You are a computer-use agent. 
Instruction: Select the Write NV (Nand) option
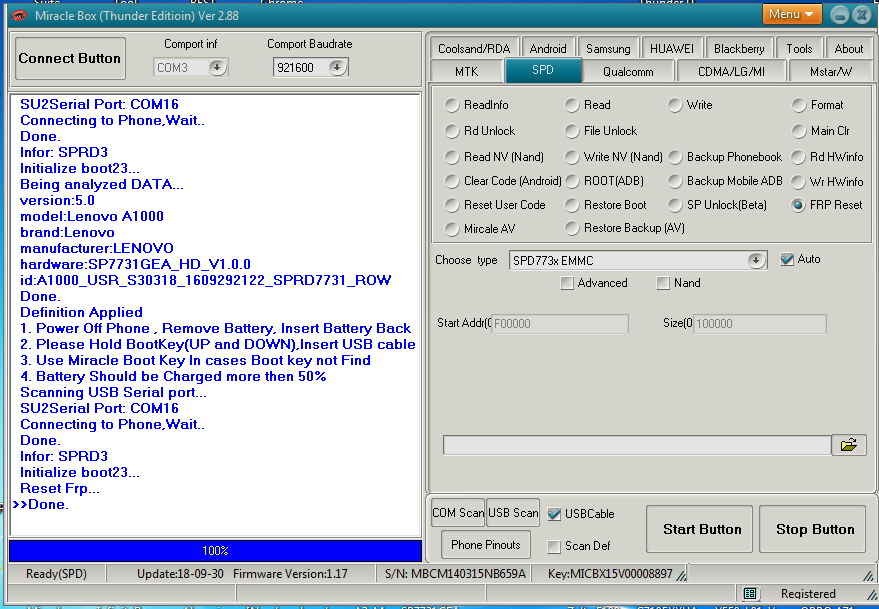point(571,156)
